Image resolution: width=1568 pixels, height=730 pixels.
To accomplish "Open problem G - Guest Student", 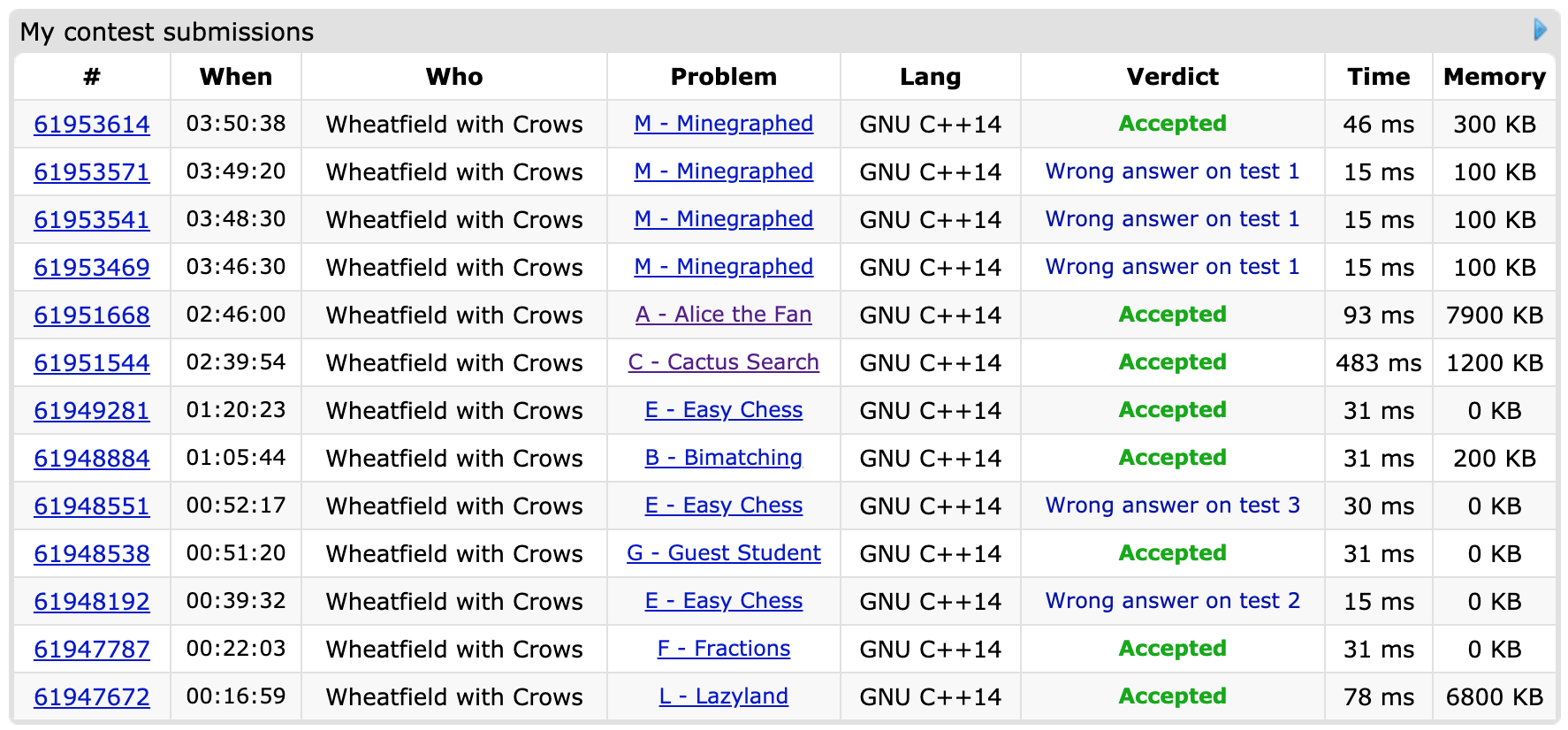I will (723, 553).
